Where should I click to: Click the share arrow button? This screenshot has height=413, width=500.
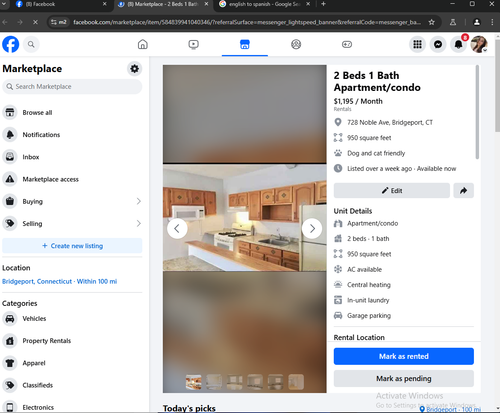coord(463,191)
